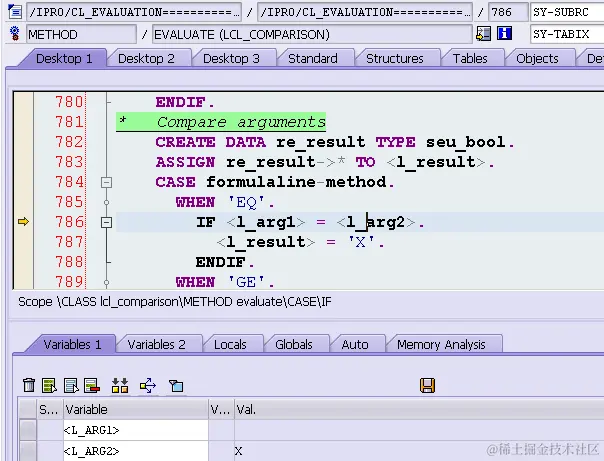Screen dimensions: 604x461
Task: Go to the Structures tab
Action: point(395,59)
